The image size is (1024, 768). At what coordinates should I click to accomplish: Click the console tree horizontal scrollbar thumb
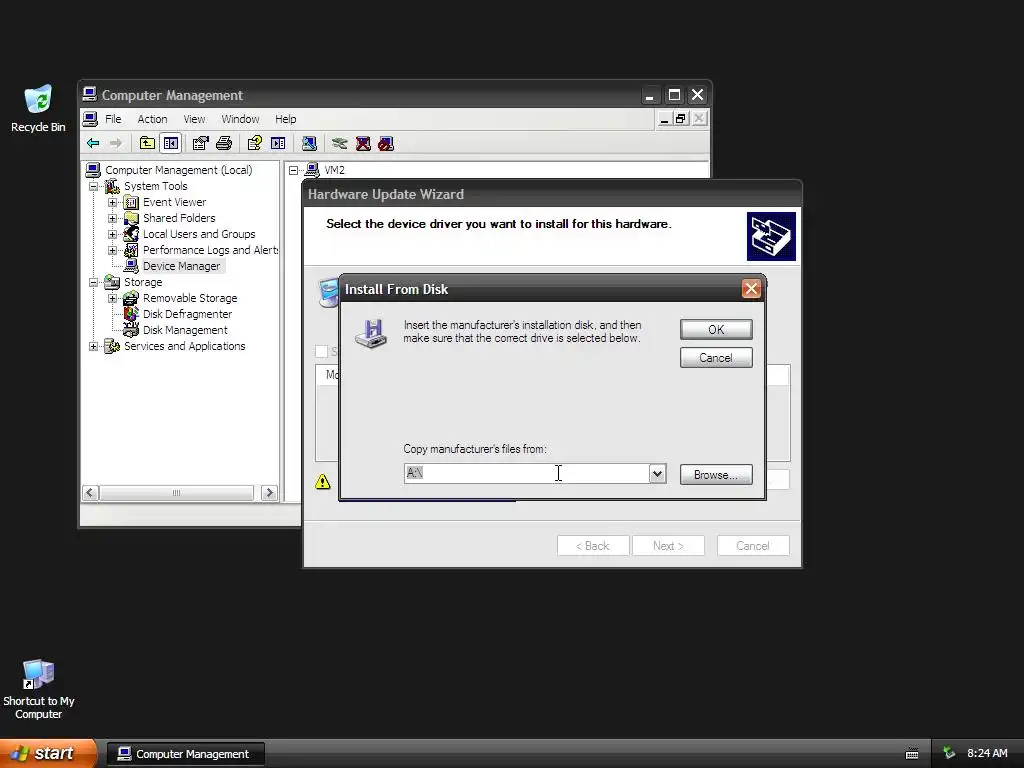coord(176,493)
